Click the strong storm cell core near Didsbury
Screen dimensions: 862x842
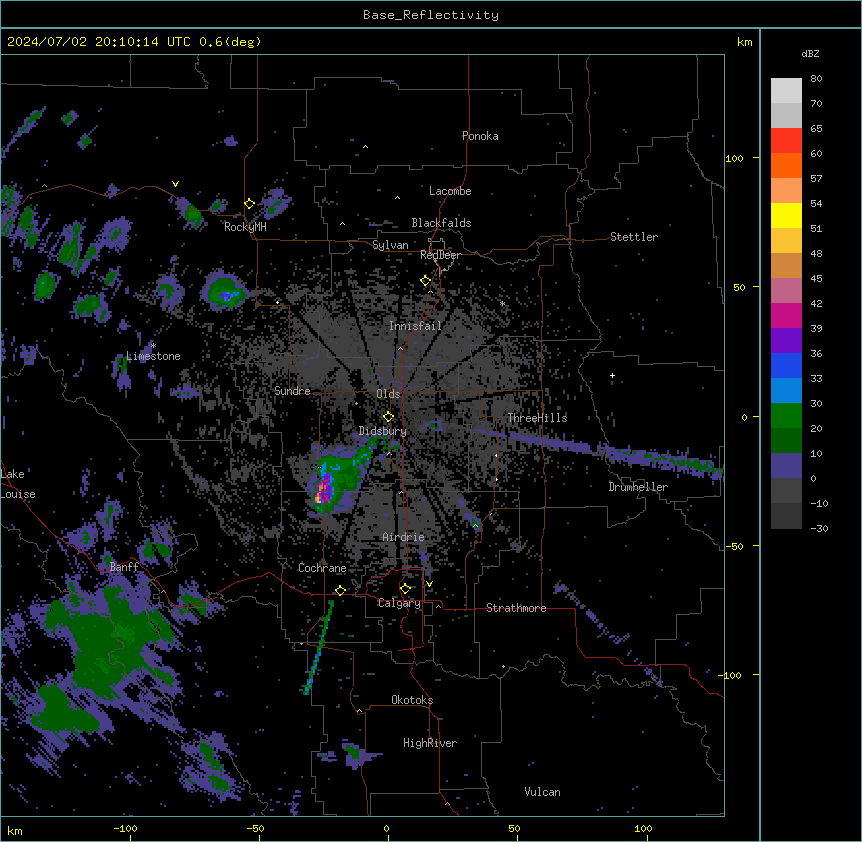pyautogui.click(x=324, y=489)
